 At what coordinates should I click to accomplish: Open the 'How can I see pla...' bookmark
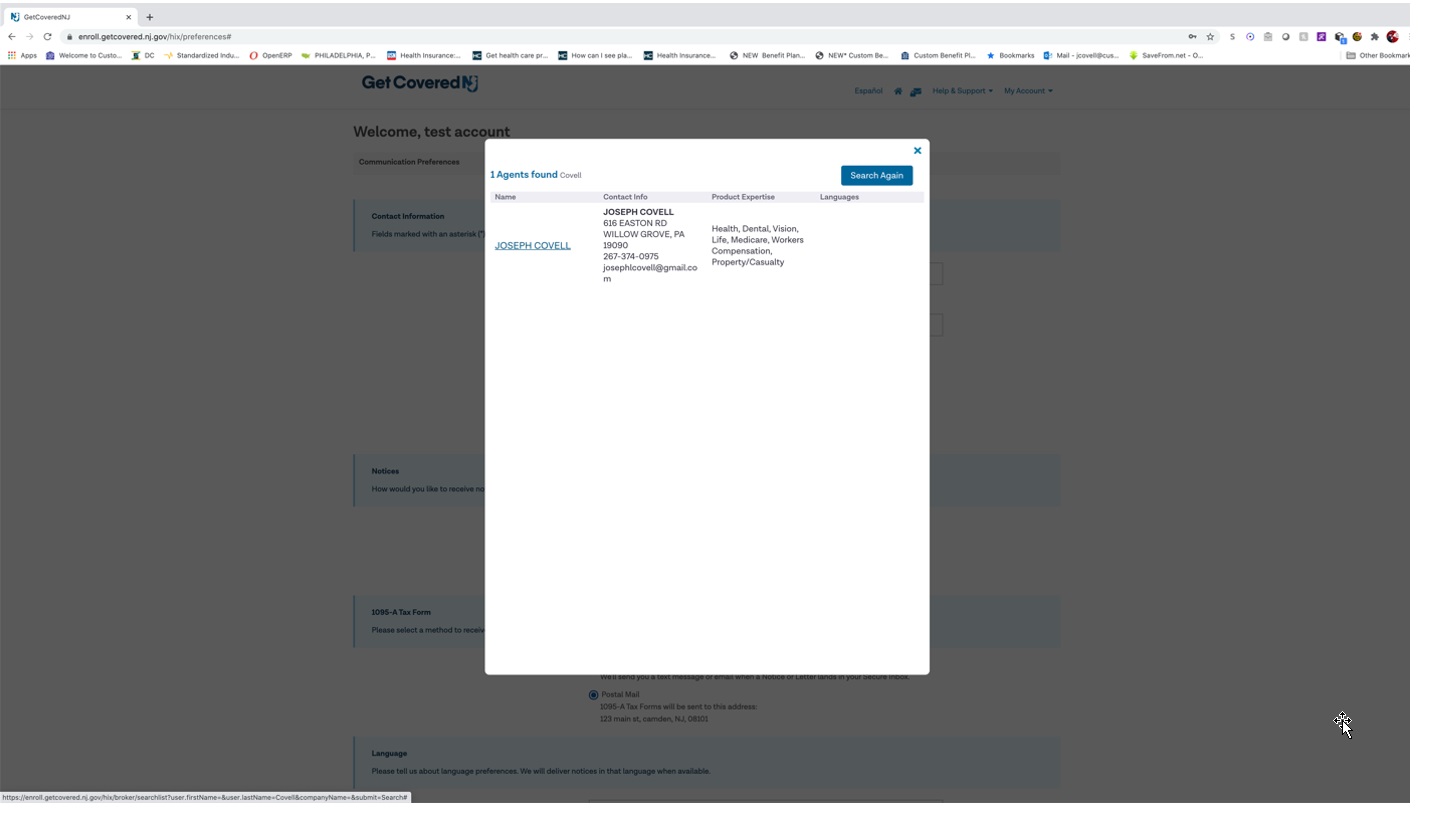tap(595, 56)
